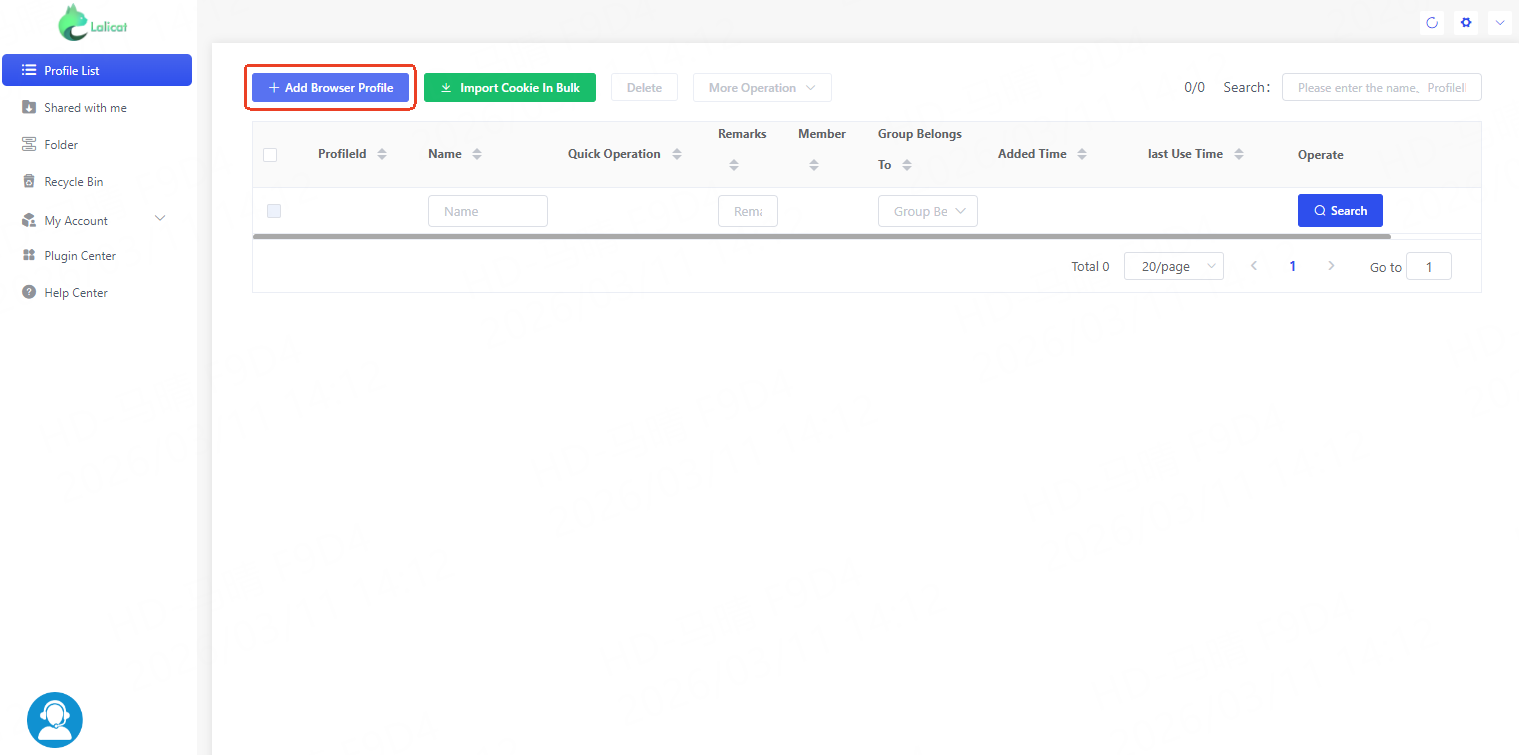Image resolution: width=1519 pixels, height=755 pixels.
Task: Click the Add Browser Profile button
Action: click(x=330, y=88)
